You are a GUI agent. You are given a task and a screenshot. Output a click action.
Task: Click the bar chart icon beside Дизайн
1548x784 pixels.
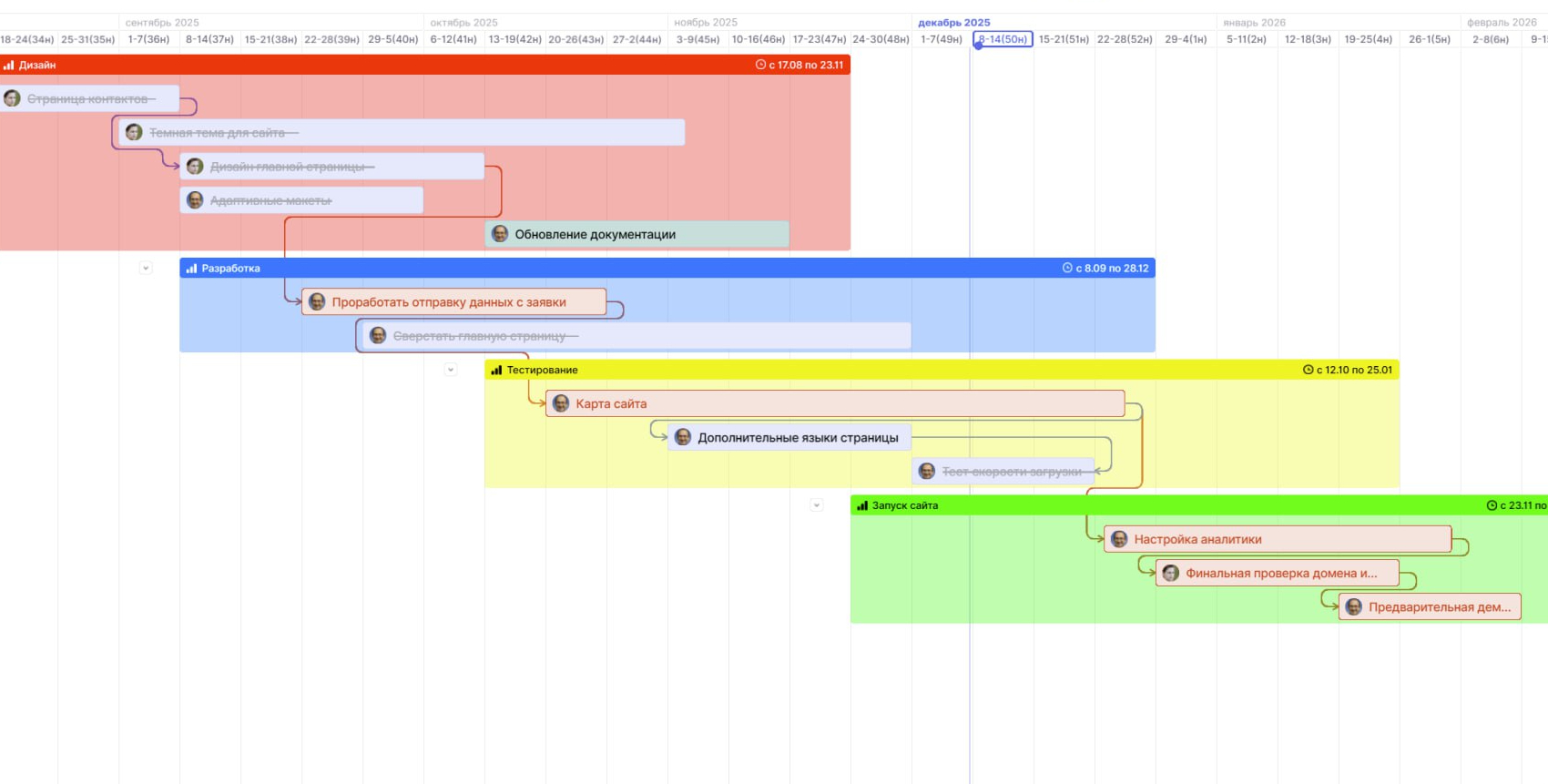[x=9, y=66]
